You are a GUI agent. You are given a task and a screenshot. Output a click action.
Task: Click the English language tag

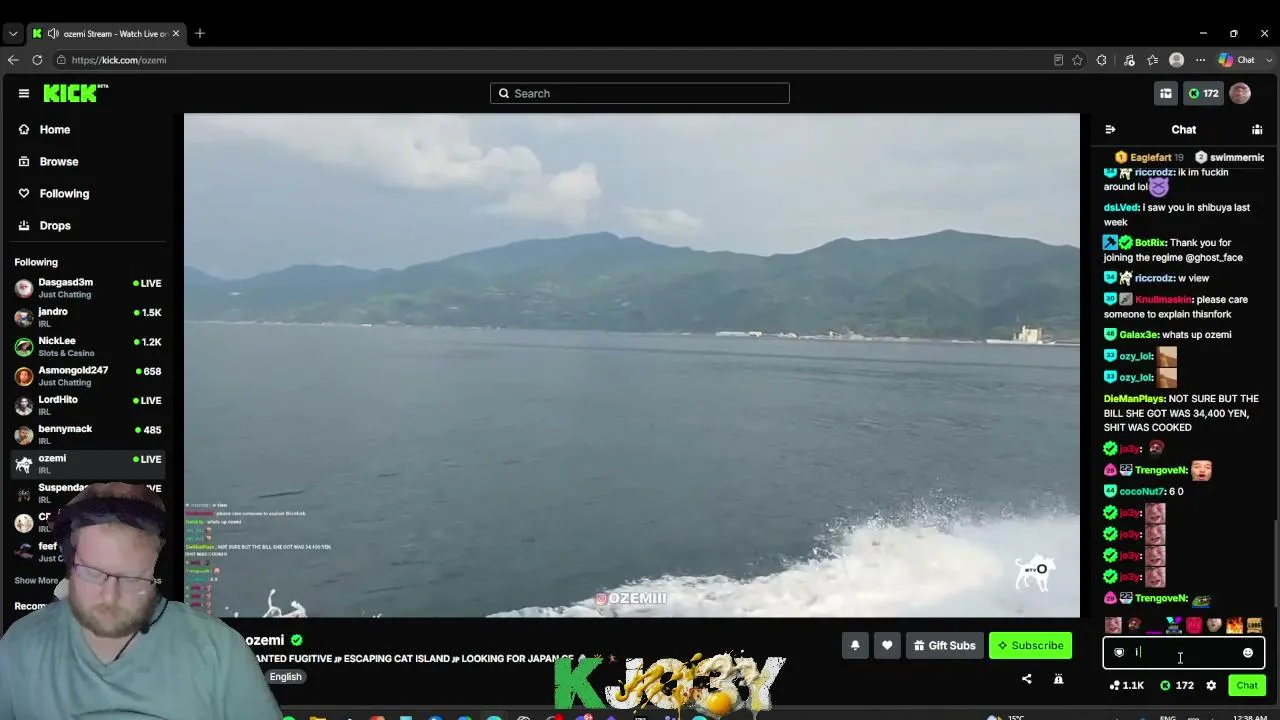[285, 677]
